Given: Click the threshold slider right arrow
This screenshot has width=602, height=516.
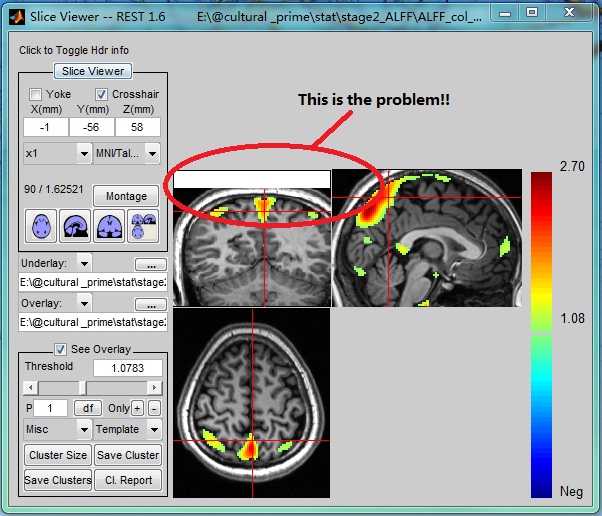Looking at the screenshot, I should coord(154,388).
